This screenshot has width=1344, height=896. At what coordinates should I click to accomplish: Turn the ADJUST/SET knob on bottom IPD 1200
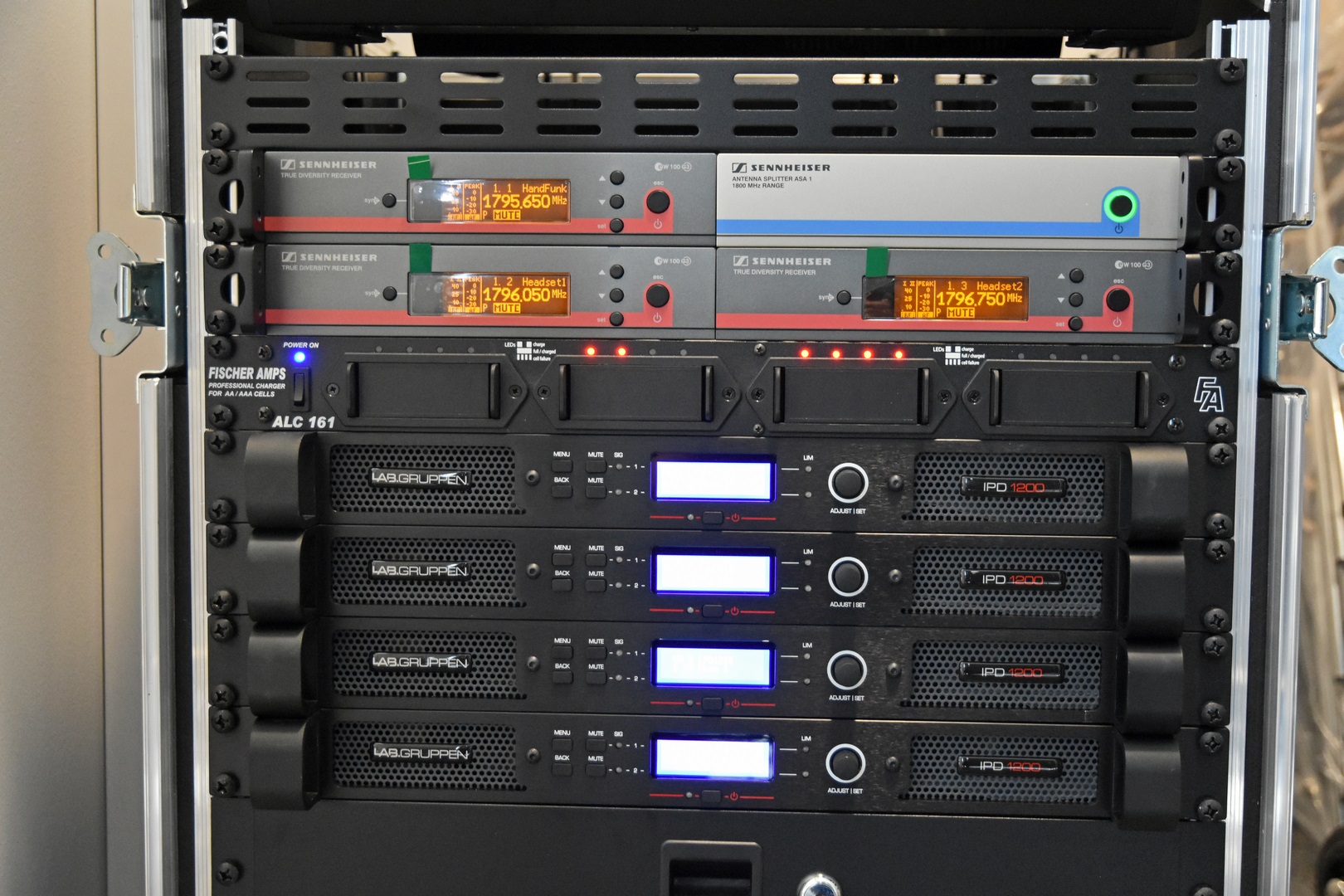[x=845, y=763]
